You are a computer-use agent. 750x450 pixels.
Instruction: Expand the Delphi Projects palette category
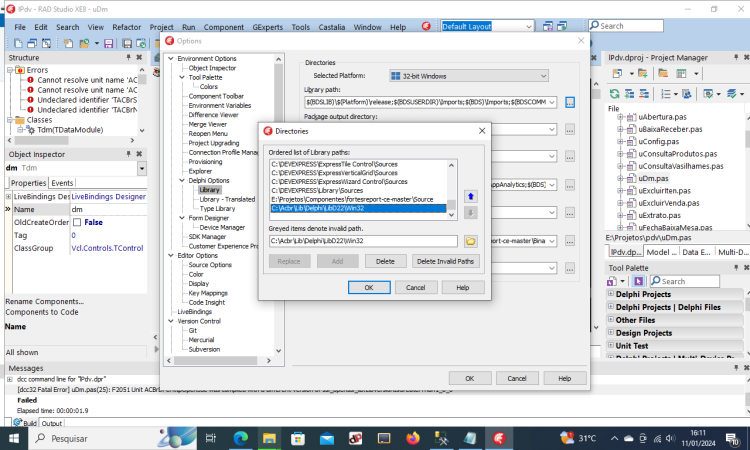611,294
